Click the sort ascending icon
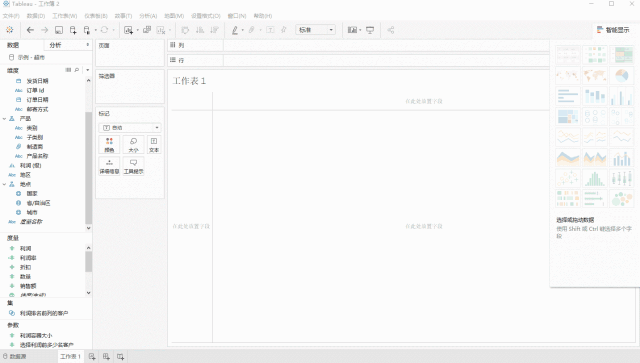The height and width of the screenshot is (363, 640). (x=200, y=30)
